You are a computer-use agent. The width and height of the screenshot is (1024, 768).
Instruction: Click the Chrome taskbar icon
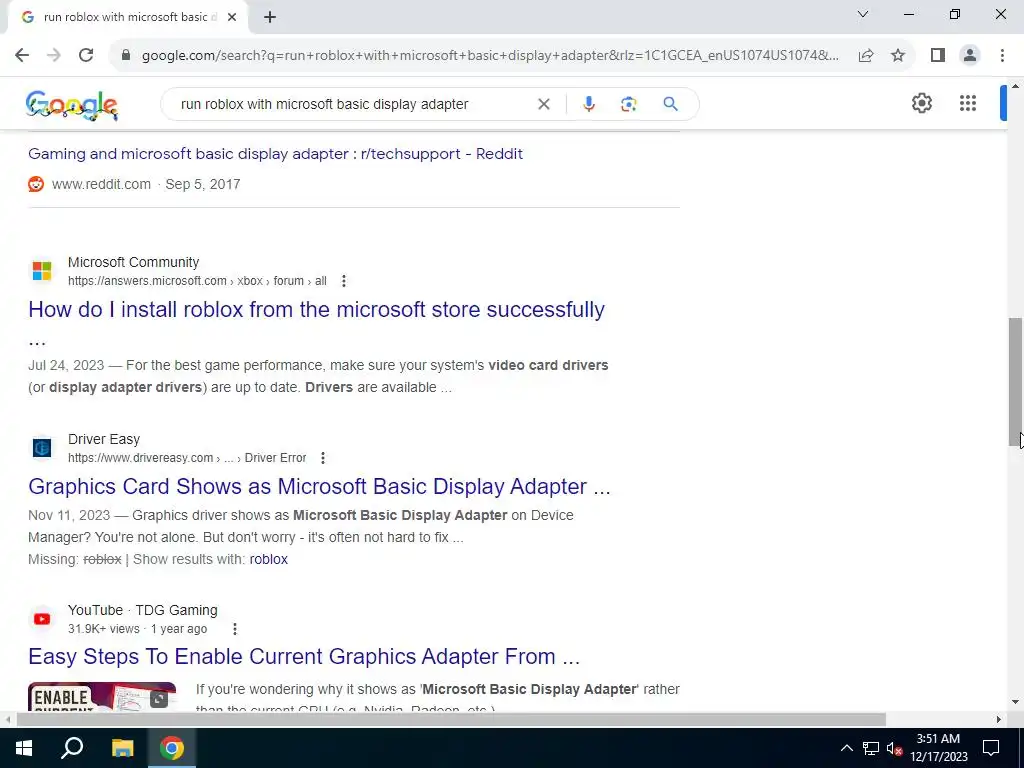point(172,748)
